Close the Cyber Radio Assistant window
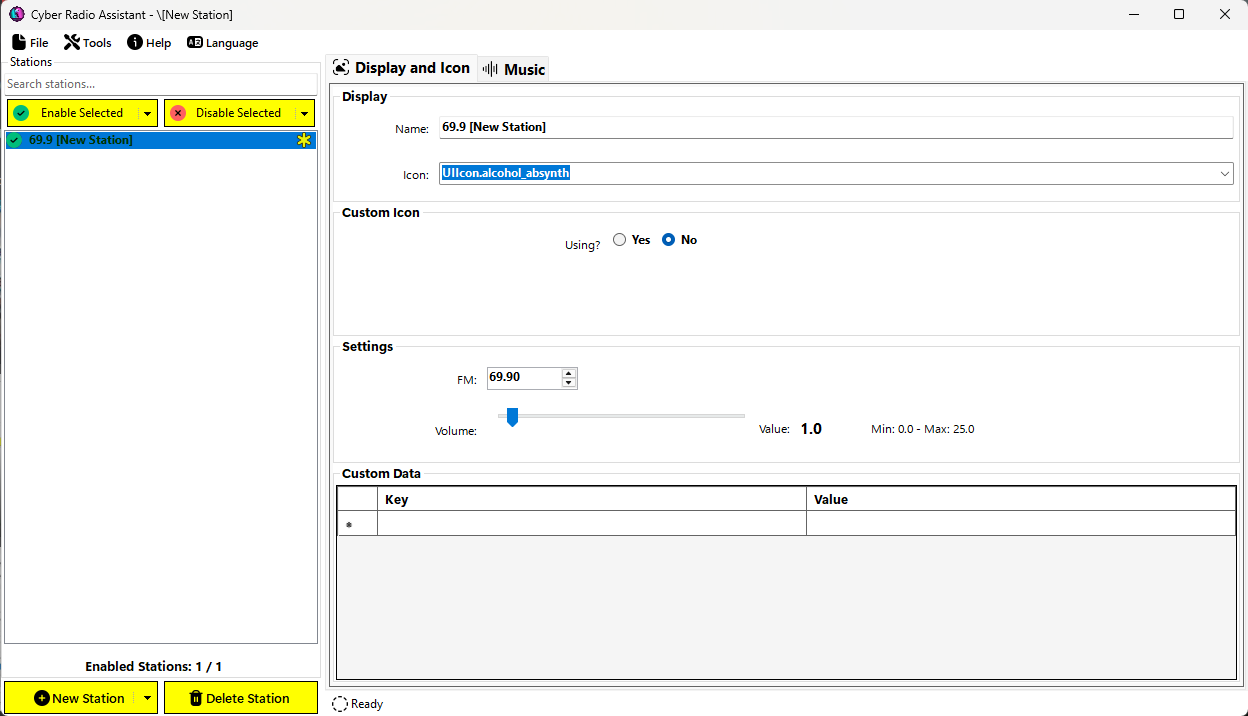1248x716 pixels. (x=1225, y=14)
